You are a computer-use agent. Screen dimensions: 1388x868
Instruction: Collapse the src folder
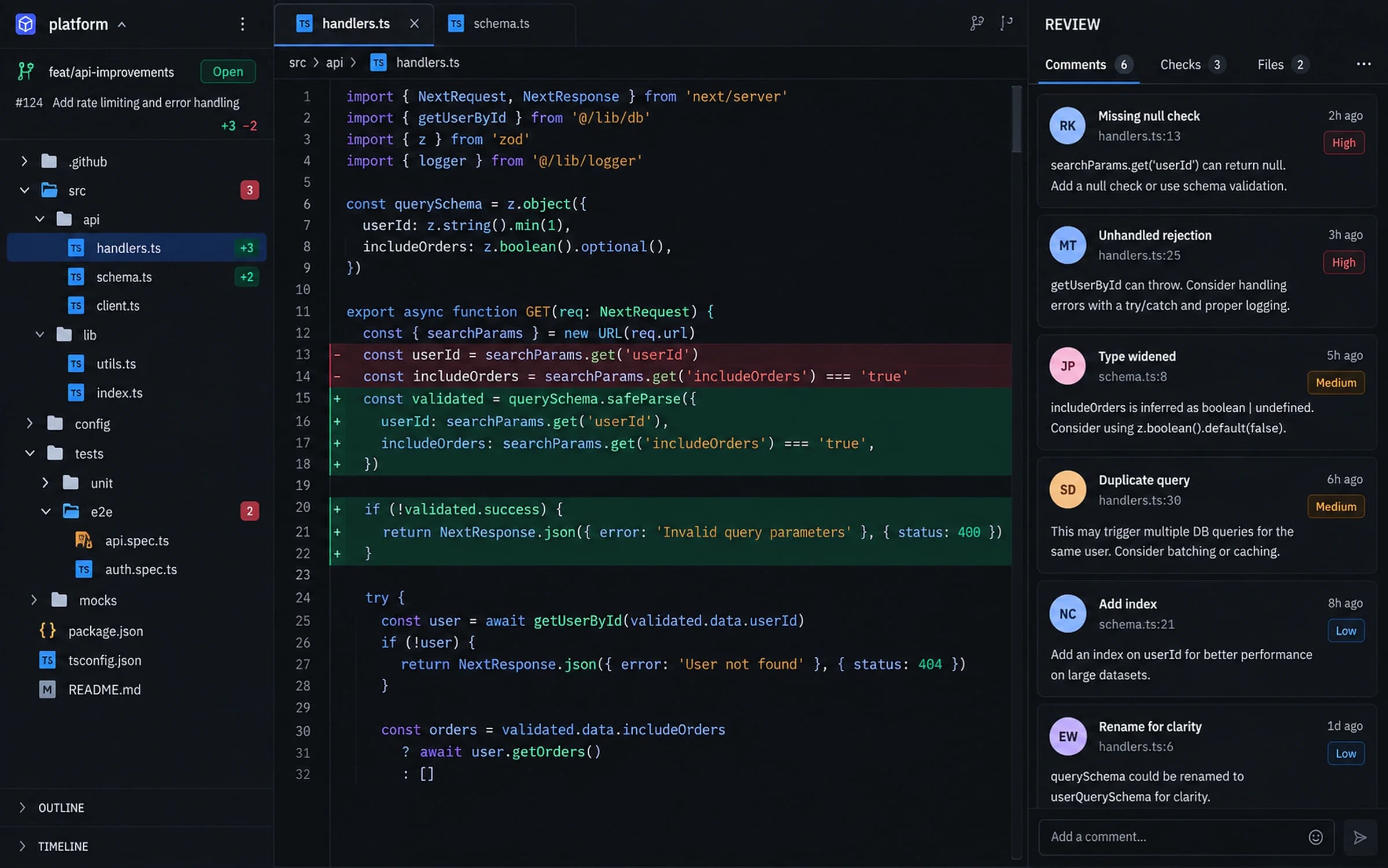click(24, 190)
